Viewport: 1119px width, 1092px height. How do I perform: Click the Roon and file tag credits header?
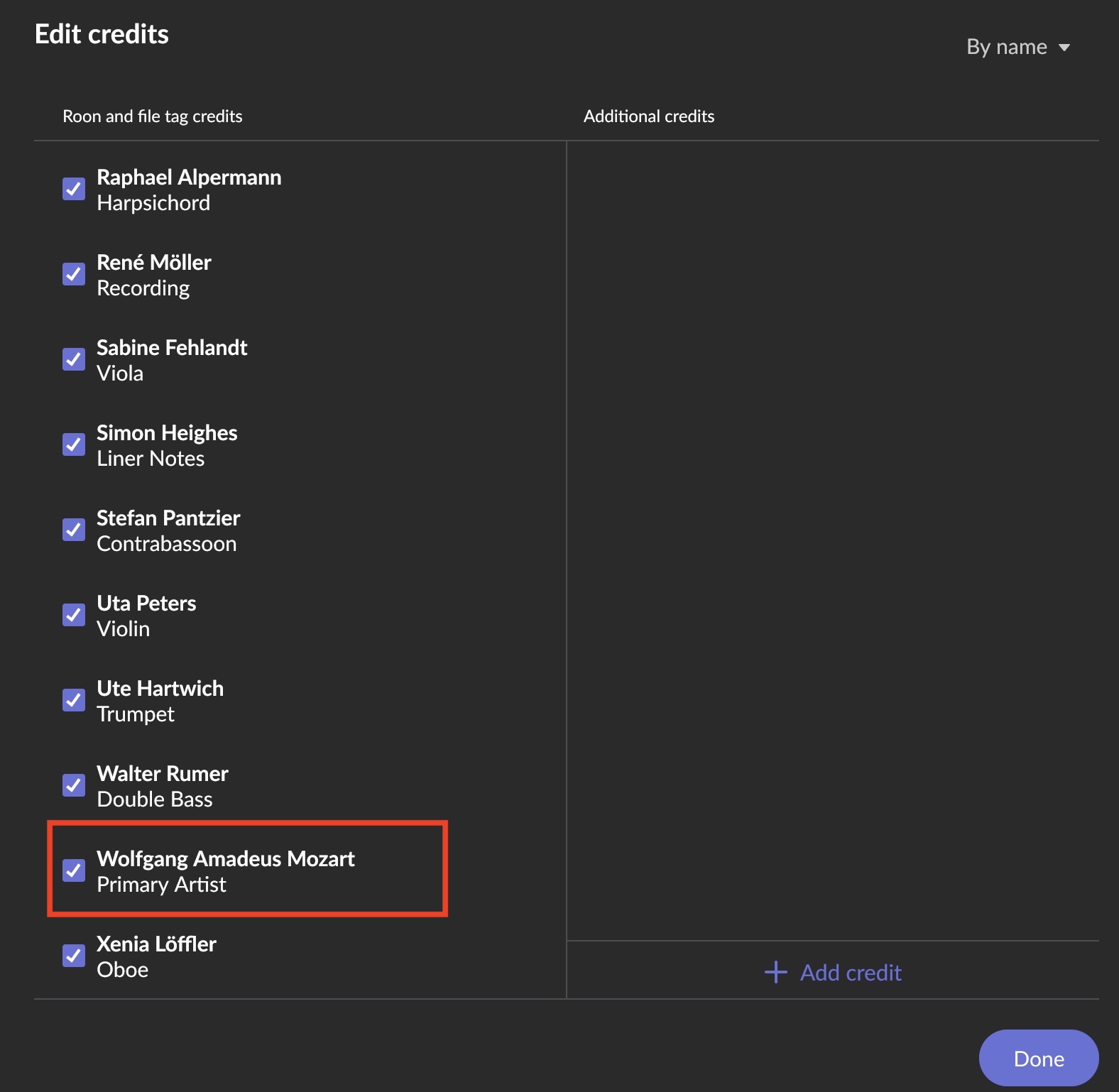(x=153, y=116)
